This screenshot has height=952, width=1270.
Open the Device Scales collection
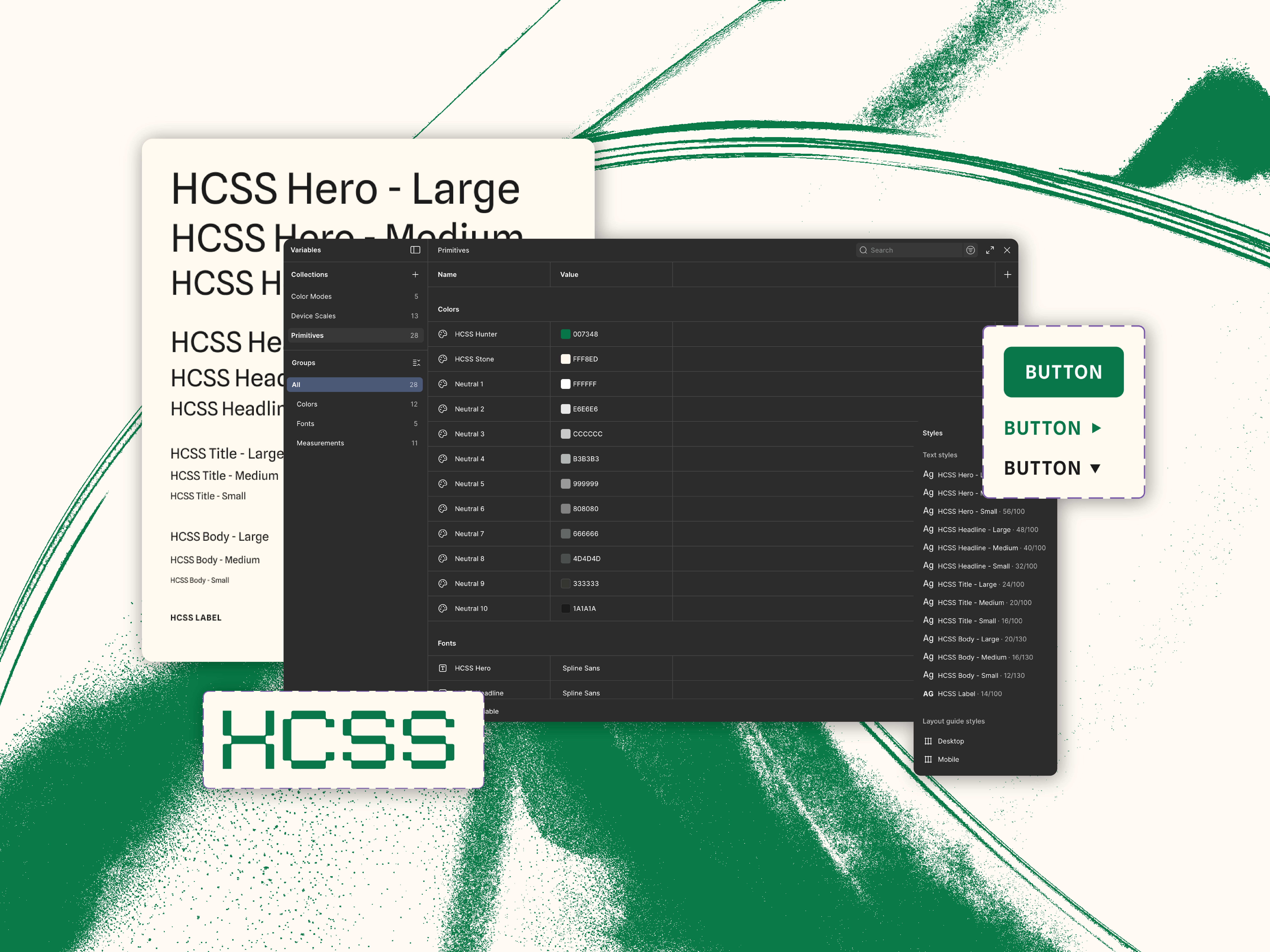[x=314, y=316]
